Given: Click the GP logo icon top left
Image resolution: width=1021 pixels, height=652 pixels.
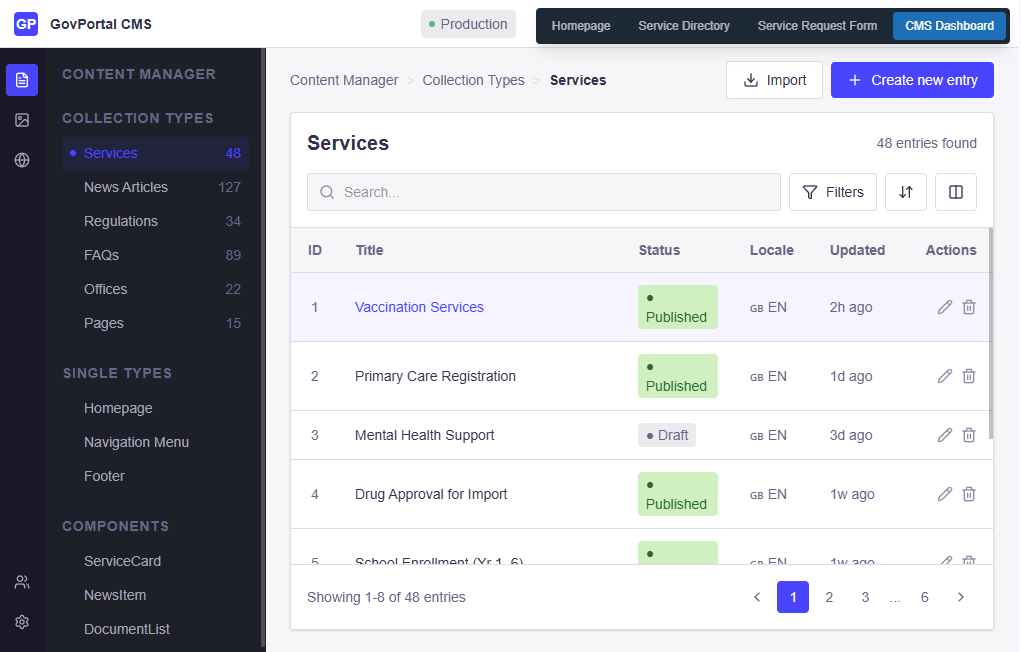Looking at the screenshot, I should (25, 23).
